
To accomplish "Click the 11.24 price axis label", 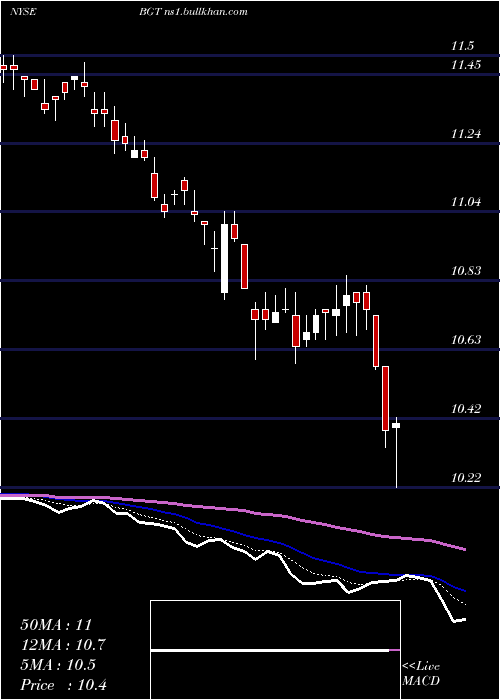I will coord(466,133).
